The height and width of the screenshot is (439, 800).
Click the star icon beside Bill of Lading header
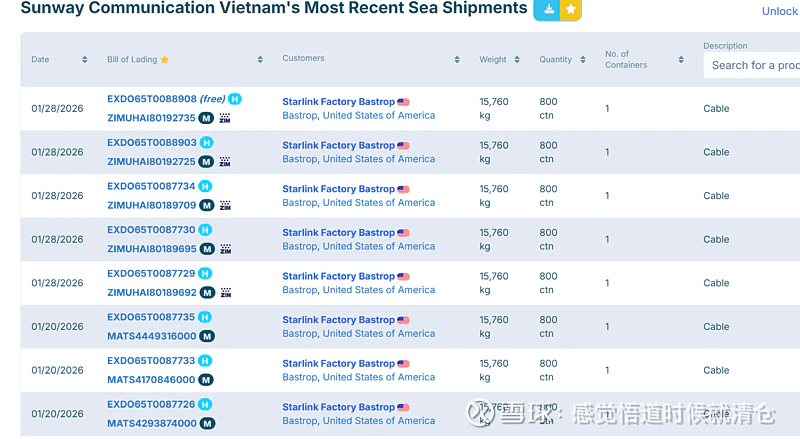pos(165,60)
